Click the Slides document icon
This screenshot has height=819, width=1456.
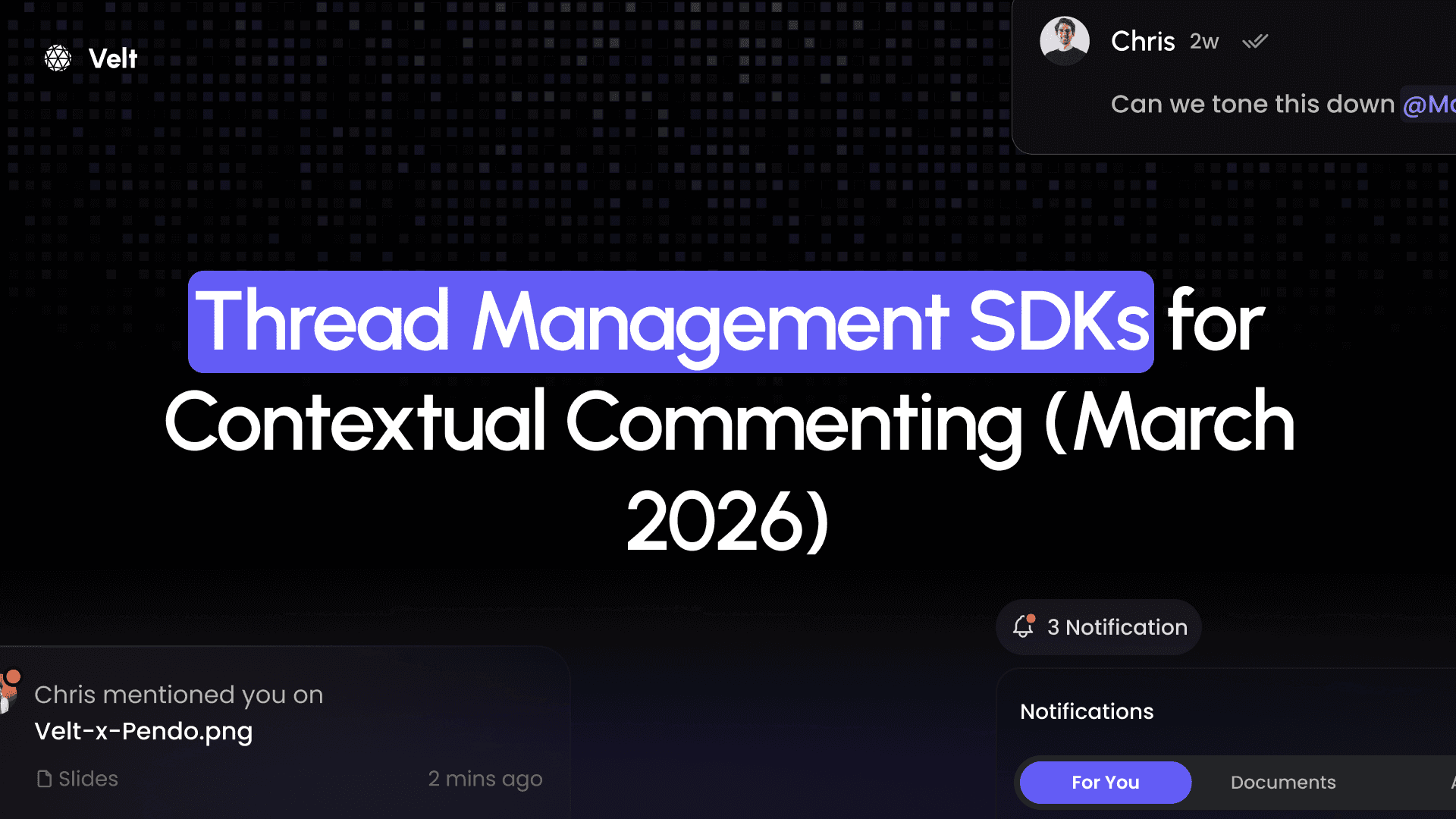pyautogui.click(x=45, y=779)
